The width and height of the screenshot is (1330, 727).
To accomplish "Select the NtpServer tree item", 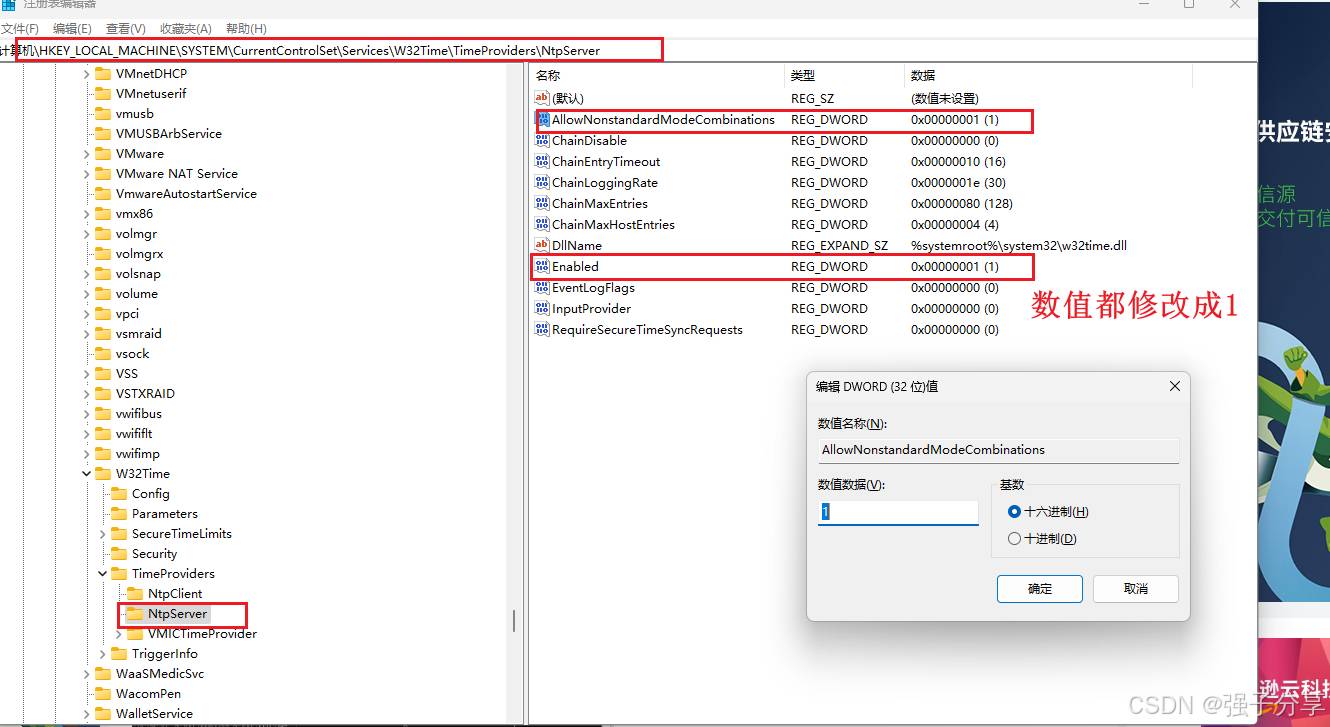I will tap(177, 613).
